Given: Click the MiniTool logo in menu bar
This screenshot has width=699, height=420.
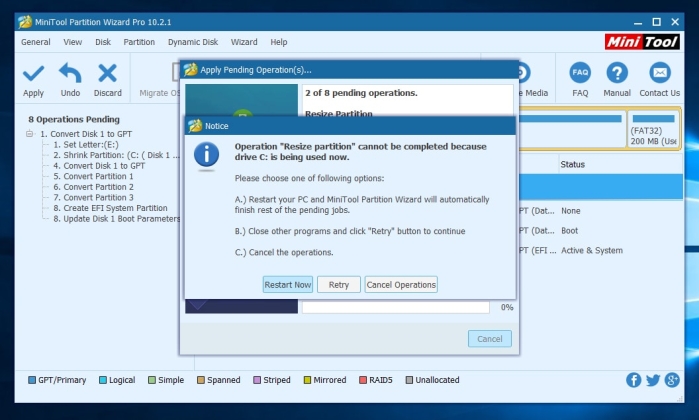Looking at the screenshot, I should 642,42.
